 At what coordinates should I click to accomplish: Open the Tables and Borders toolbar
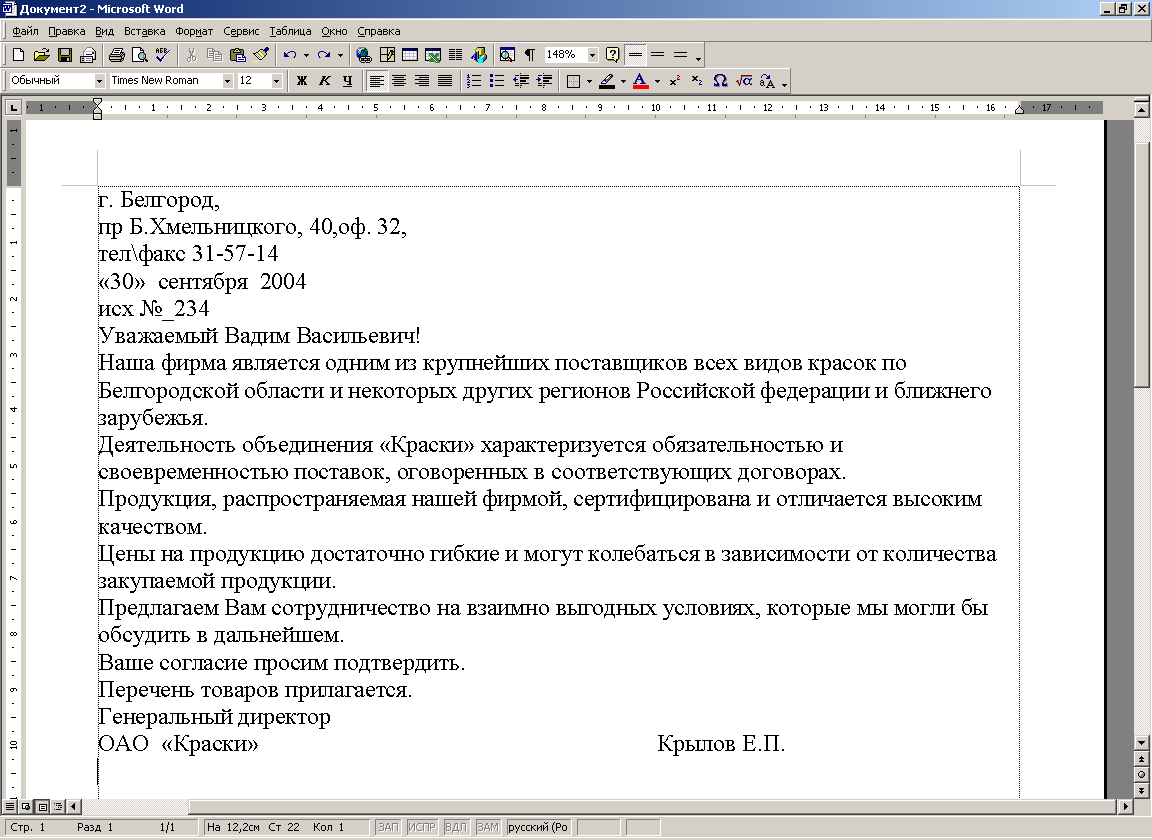point(387,54)
